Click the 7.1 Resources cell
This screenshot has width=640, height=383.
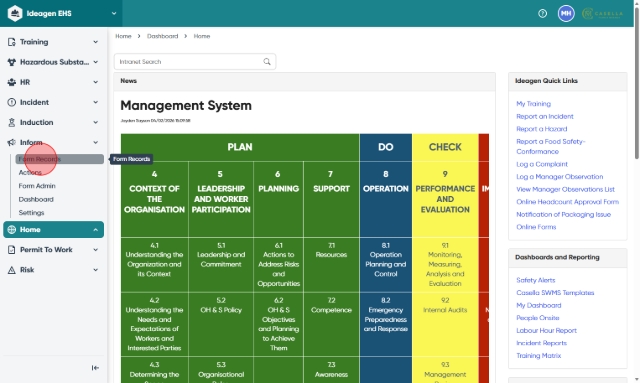click(x=331, y=265)
